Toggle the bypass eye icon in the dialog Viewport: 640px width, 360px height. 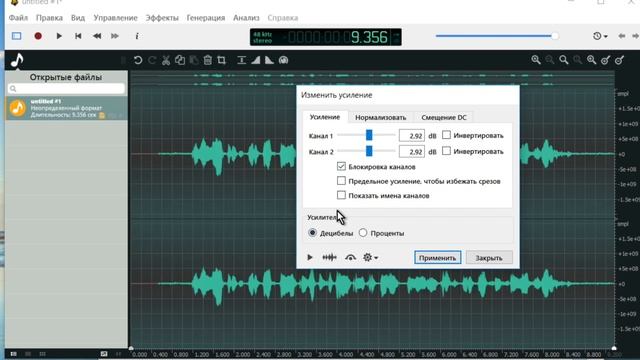(350, 257)
